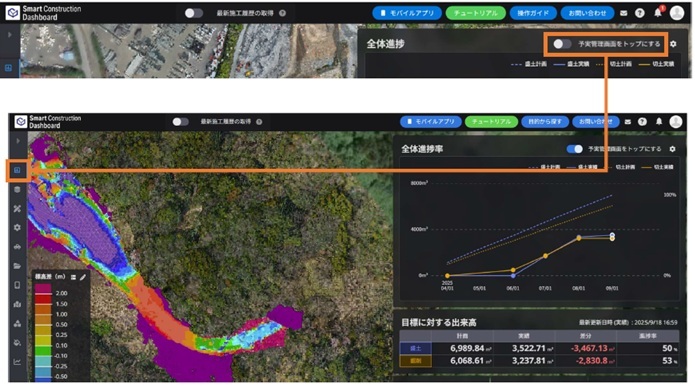
Task: Select blue 盛土 row label in table
Action: [x=415, y=348]
